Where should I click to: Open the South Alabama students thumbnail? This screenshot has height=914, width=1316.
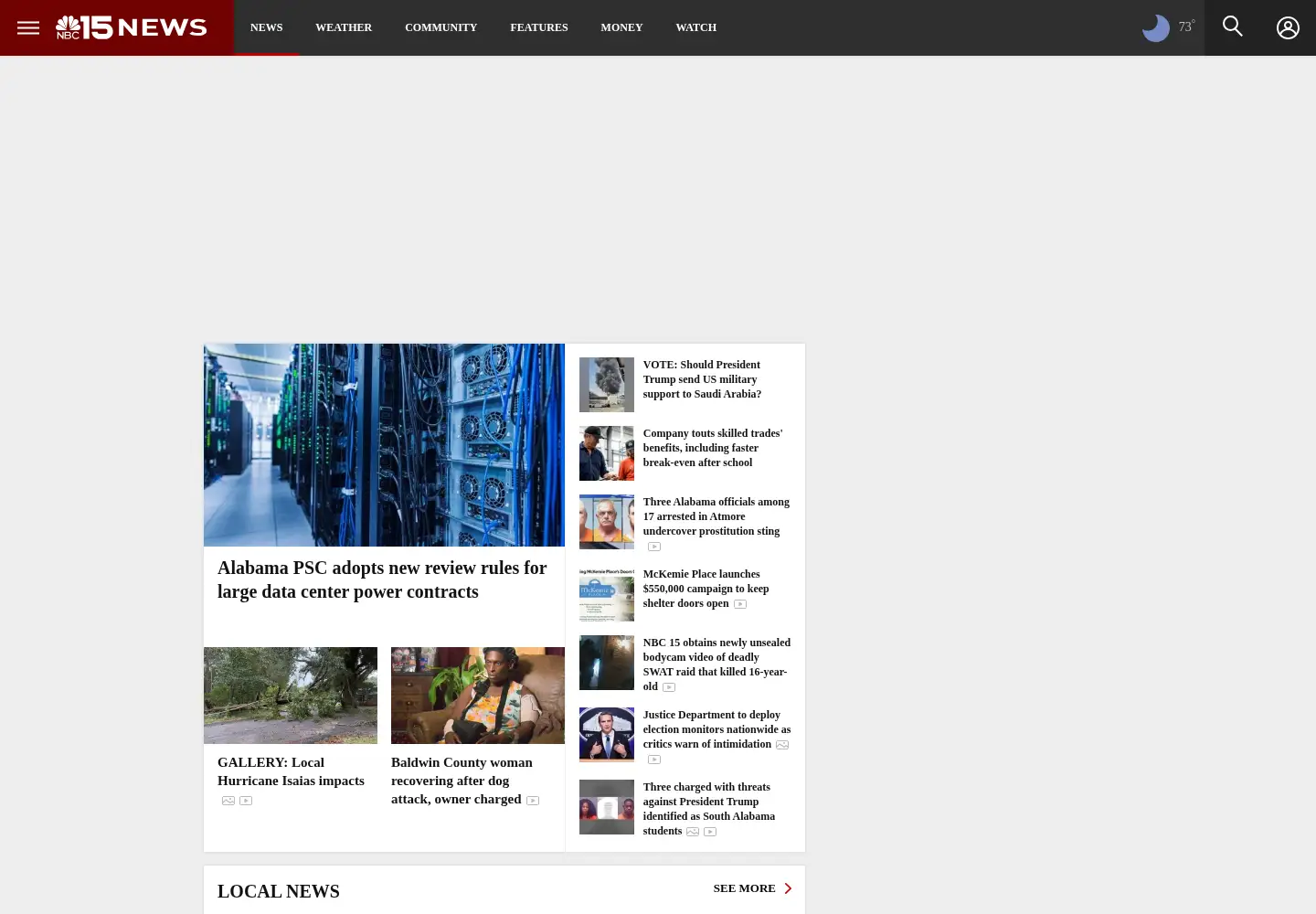pyautogui.click(x=607, y=807)
